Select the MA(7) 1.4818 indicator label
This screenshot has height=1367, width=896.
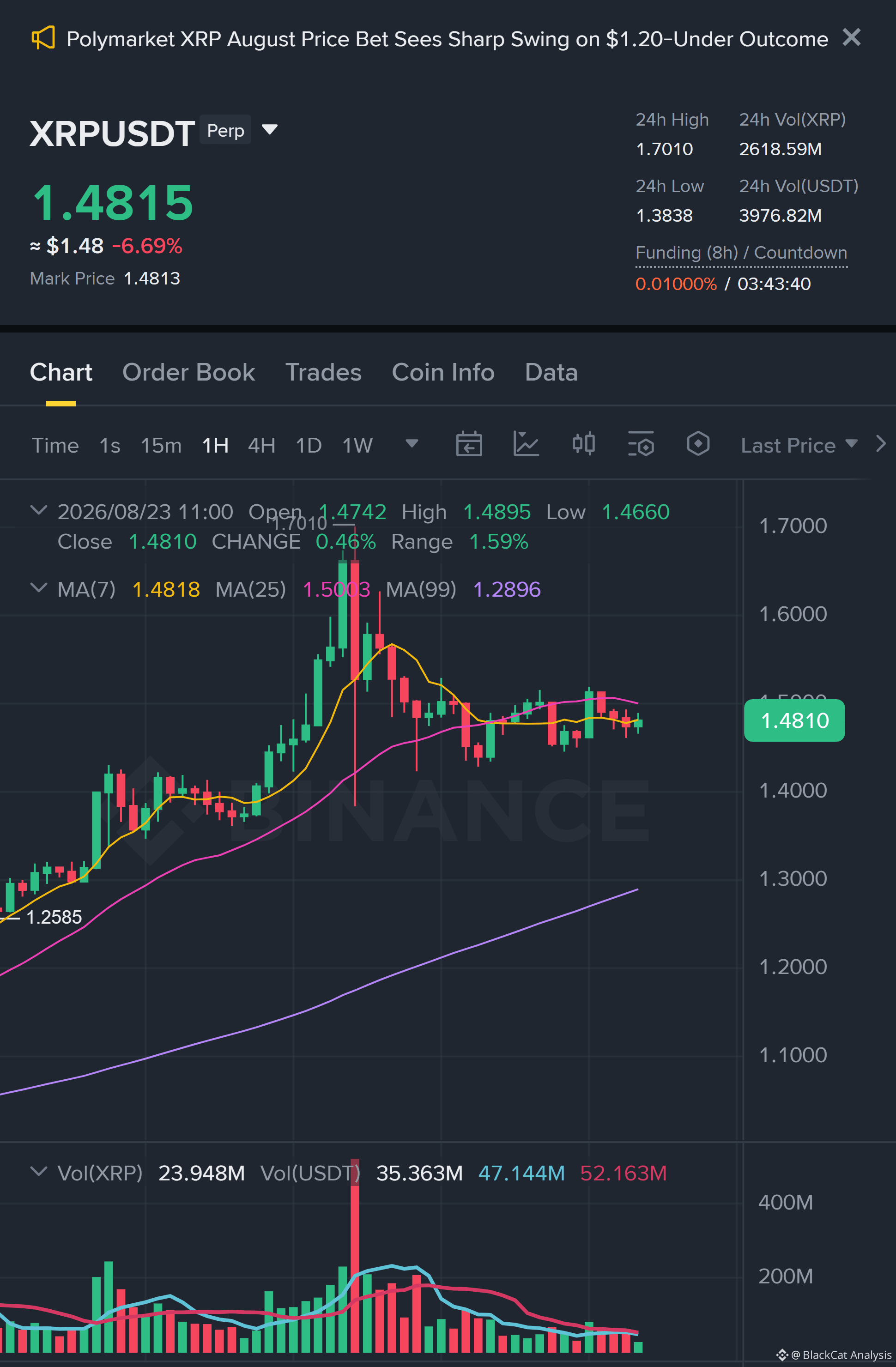pos(129,589)
